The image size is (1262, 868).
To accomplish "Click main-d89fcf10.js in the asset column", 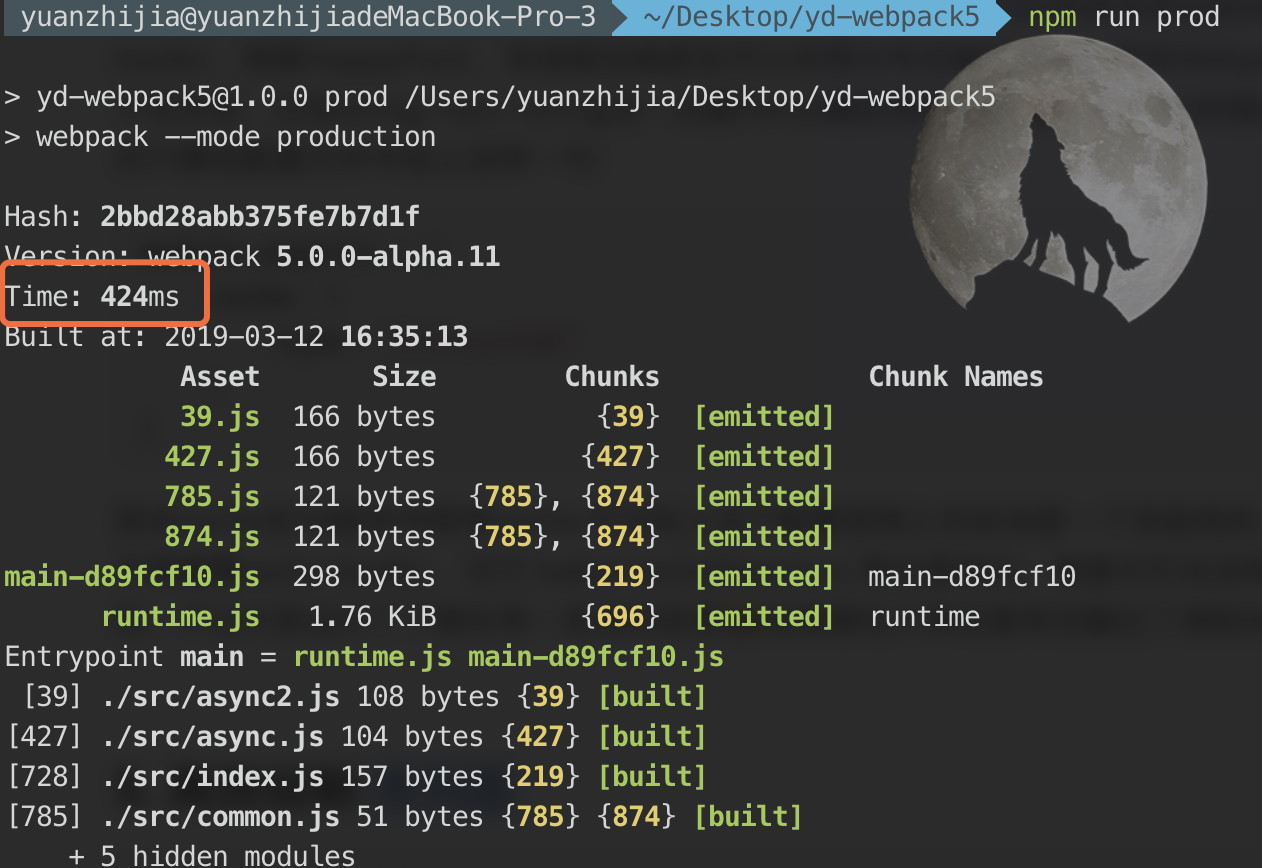I will click(x=132, y=577).
